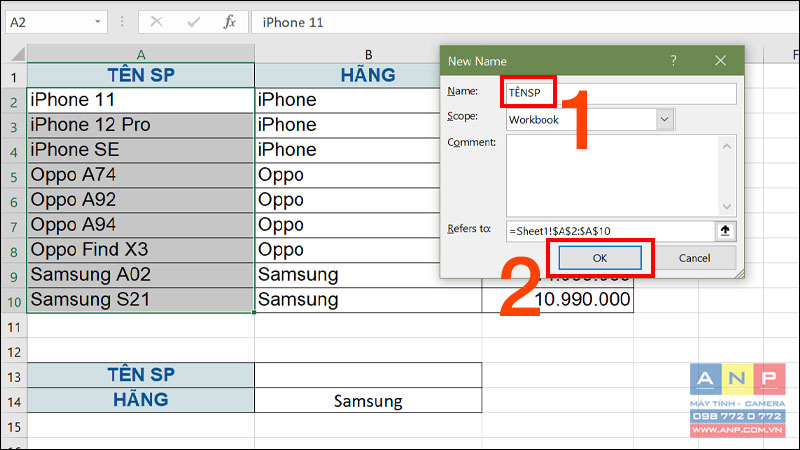Click cell B2 containing iPhone

(x=347, y=100)
